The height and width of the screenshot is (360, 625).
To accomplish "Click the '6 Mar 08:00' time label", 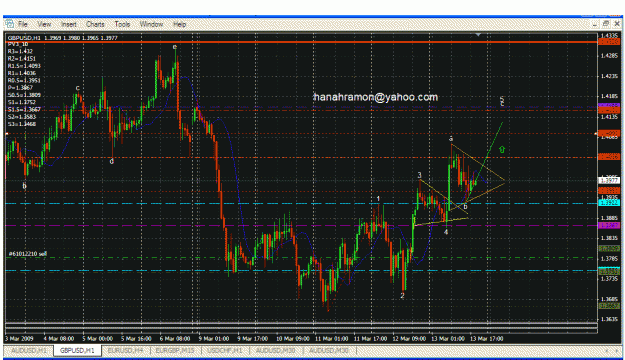I will tap(175, 338).
